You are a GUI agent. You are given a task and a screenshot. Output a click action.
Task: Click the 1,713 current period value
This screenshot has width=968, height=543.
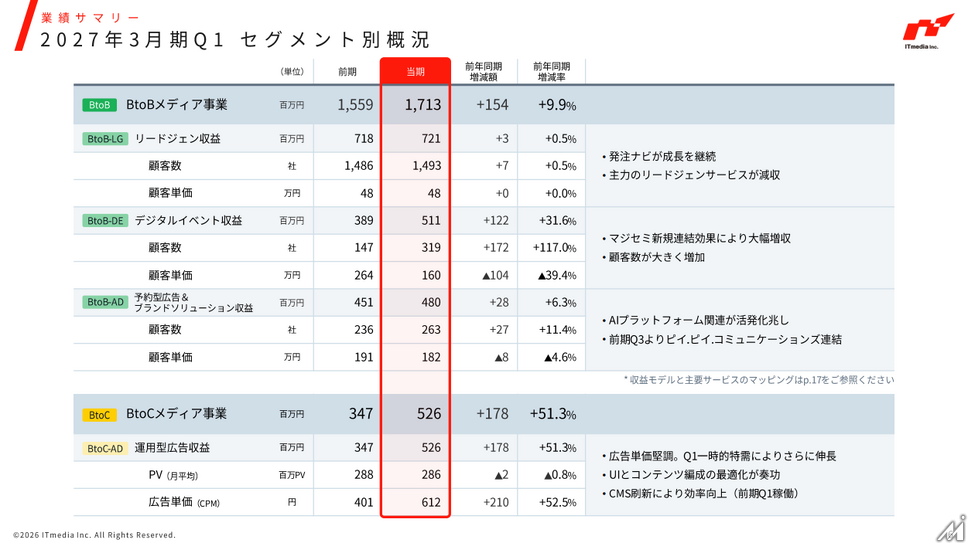pyautogui.click(x=423, y=105)
